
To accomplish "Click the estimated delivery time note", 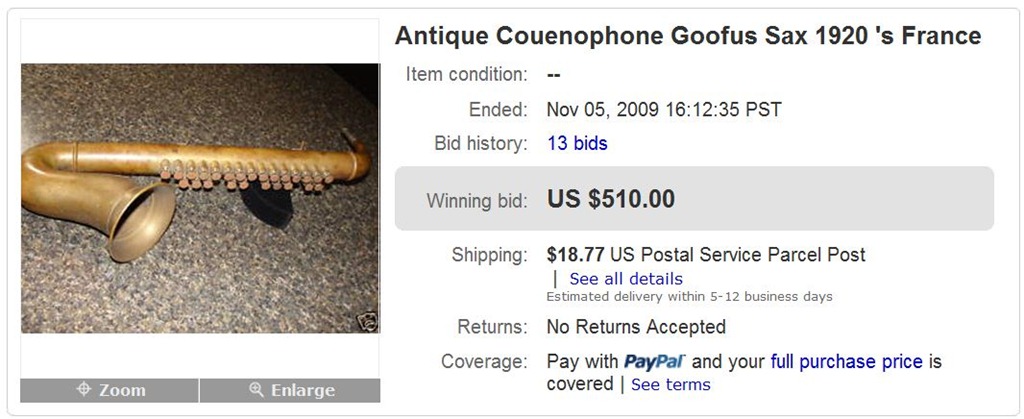I will [689, 297].
